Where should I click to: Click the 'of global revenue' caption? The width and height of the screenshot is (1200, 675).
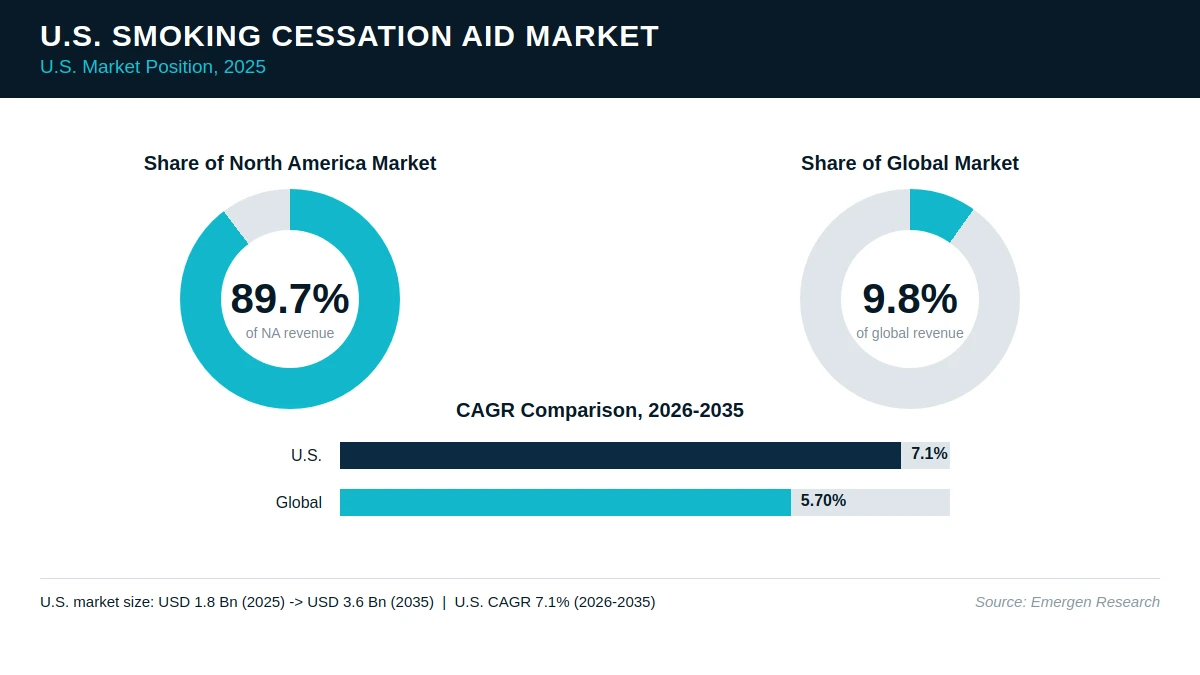910,333
